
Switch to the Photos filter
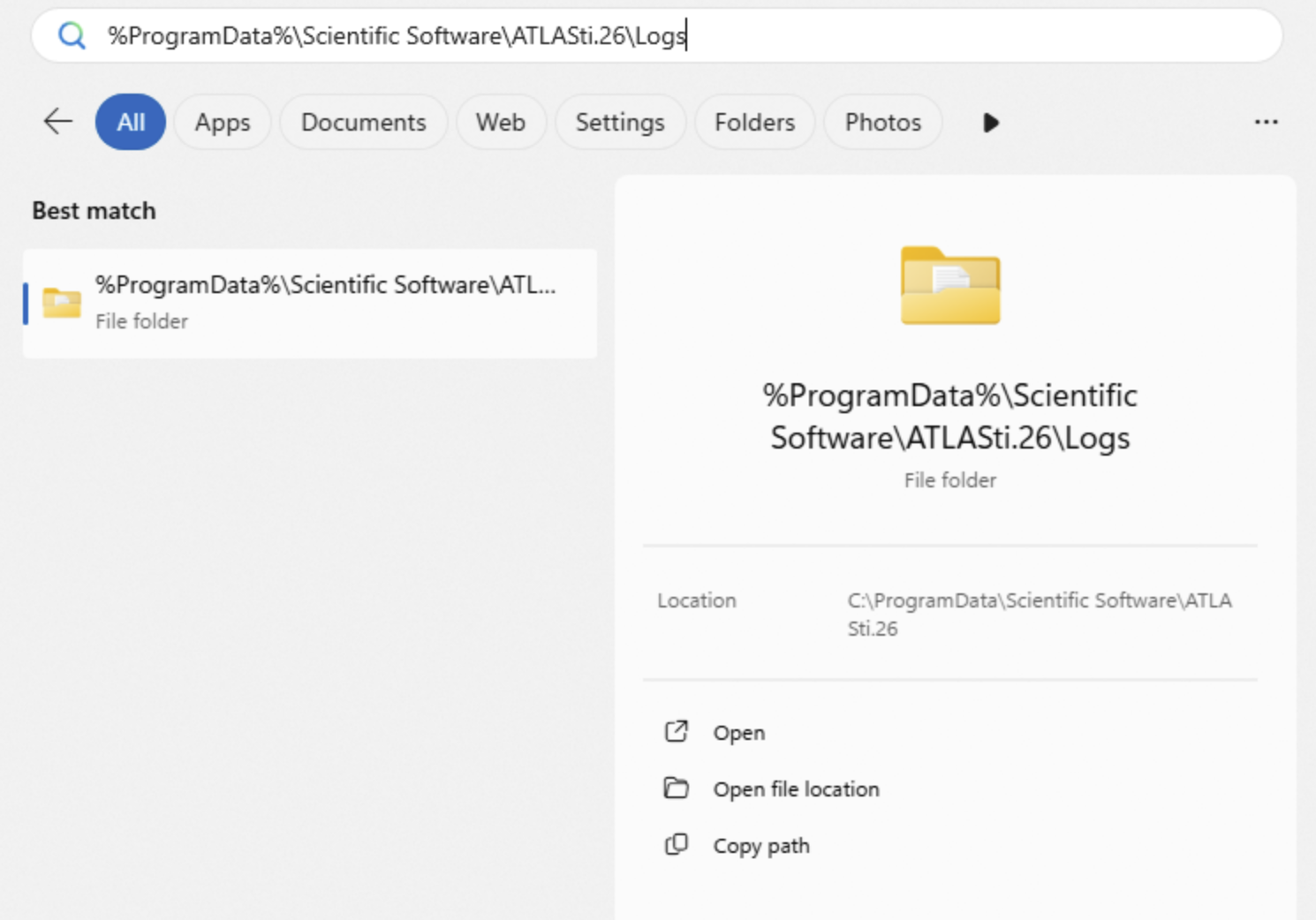(883, 122)
